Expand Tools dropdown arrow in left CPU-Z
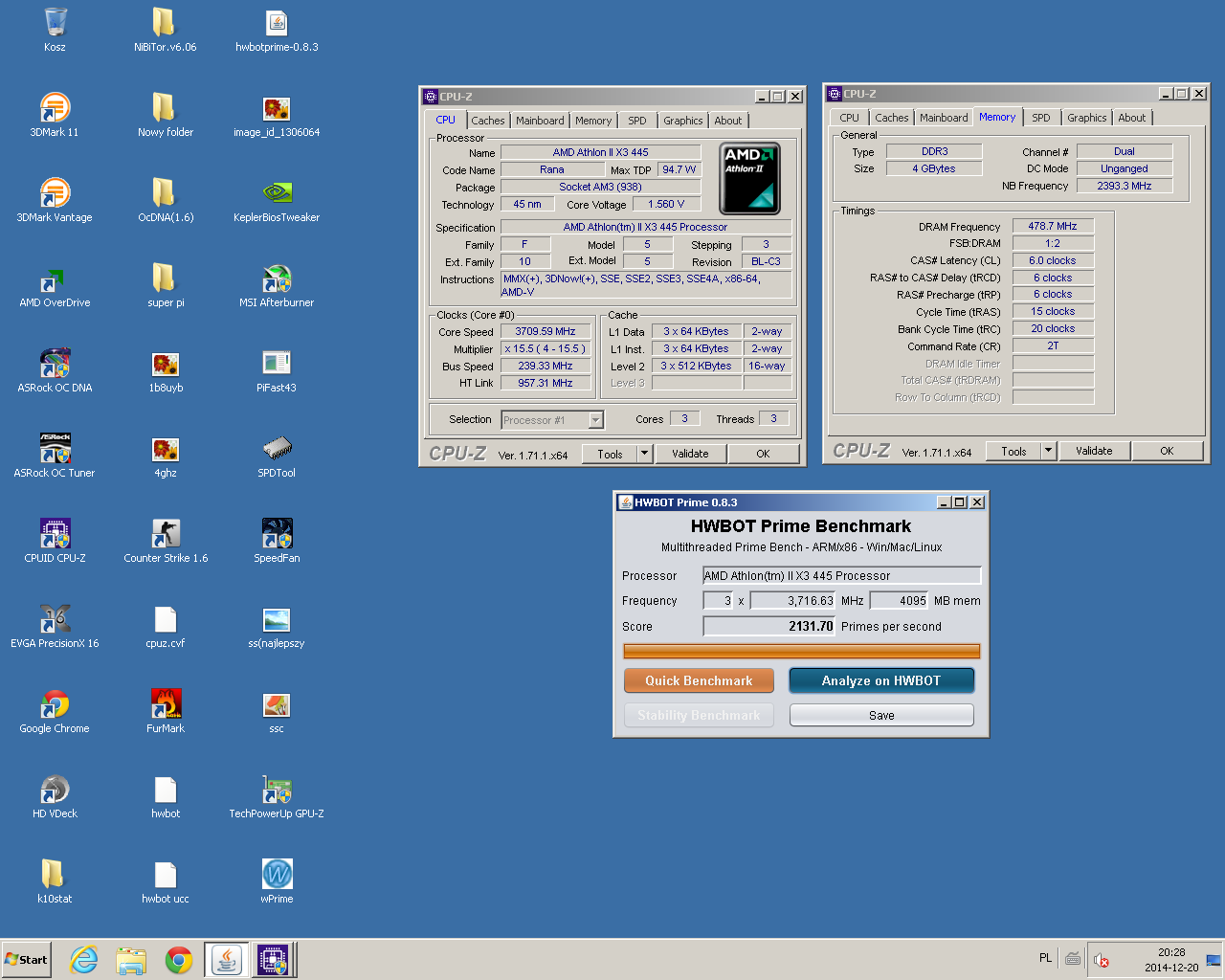The height and width of the screenshot is (980, 1225). 644,454
